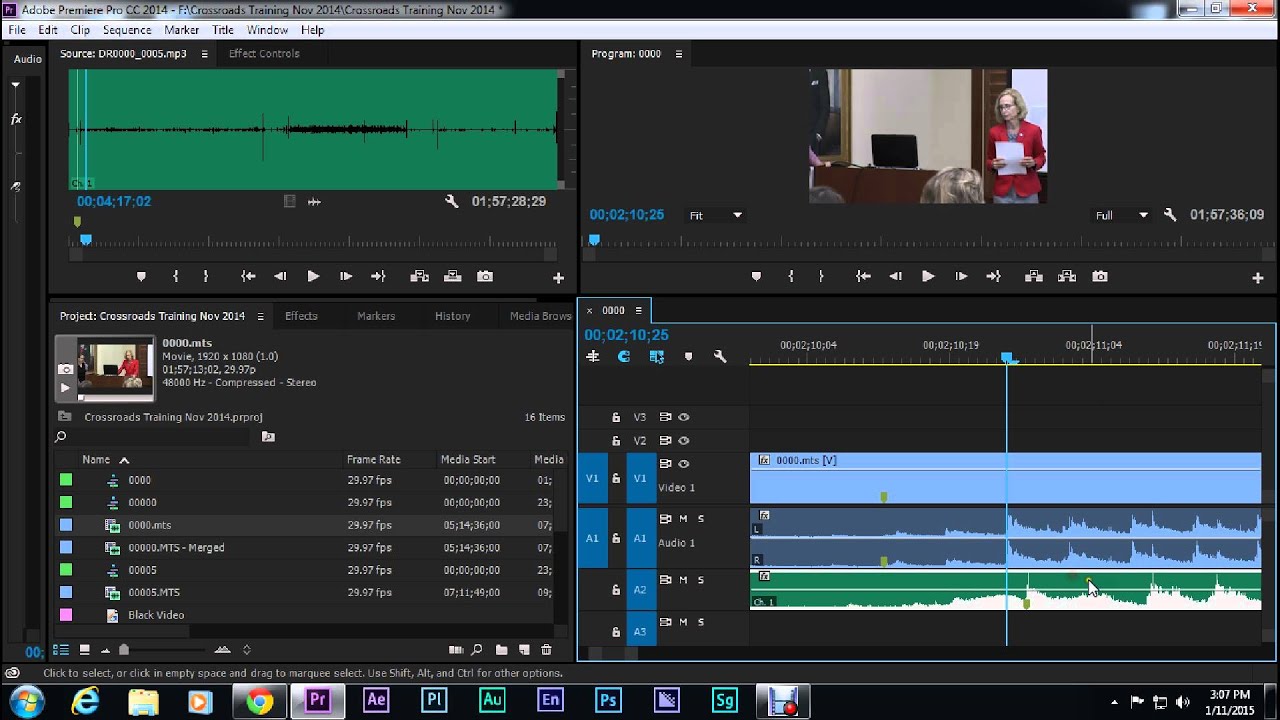Click Insert button in Source monitor
The width and height of the screenshot is (1280, 720).
(420, 277)
